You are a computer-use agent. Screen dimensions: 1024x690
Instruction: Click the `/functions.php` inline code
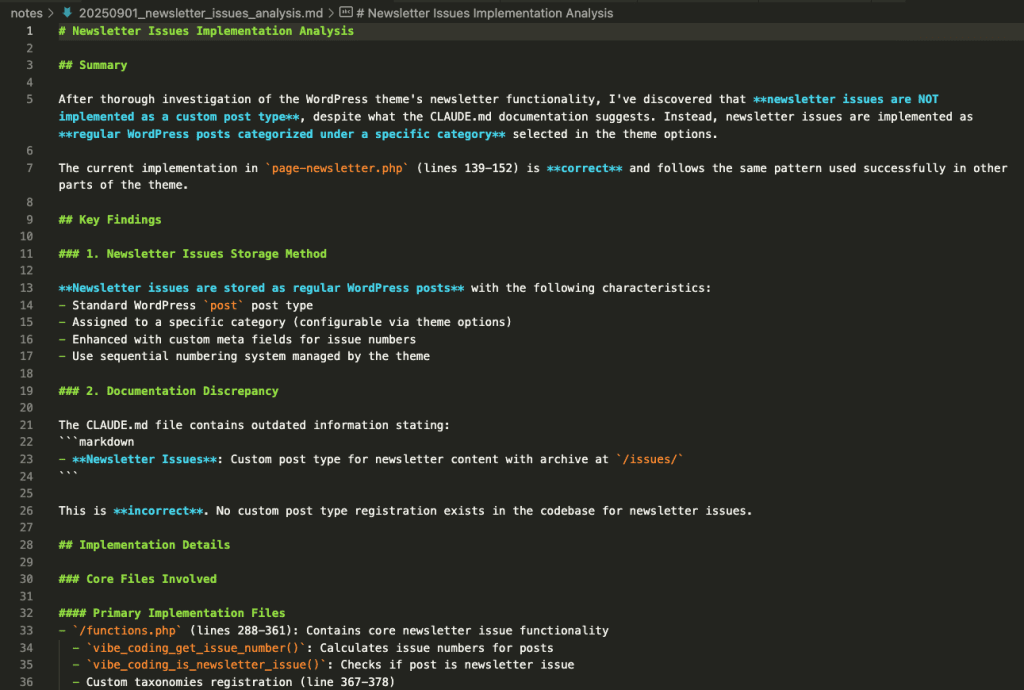pos(127,630)
